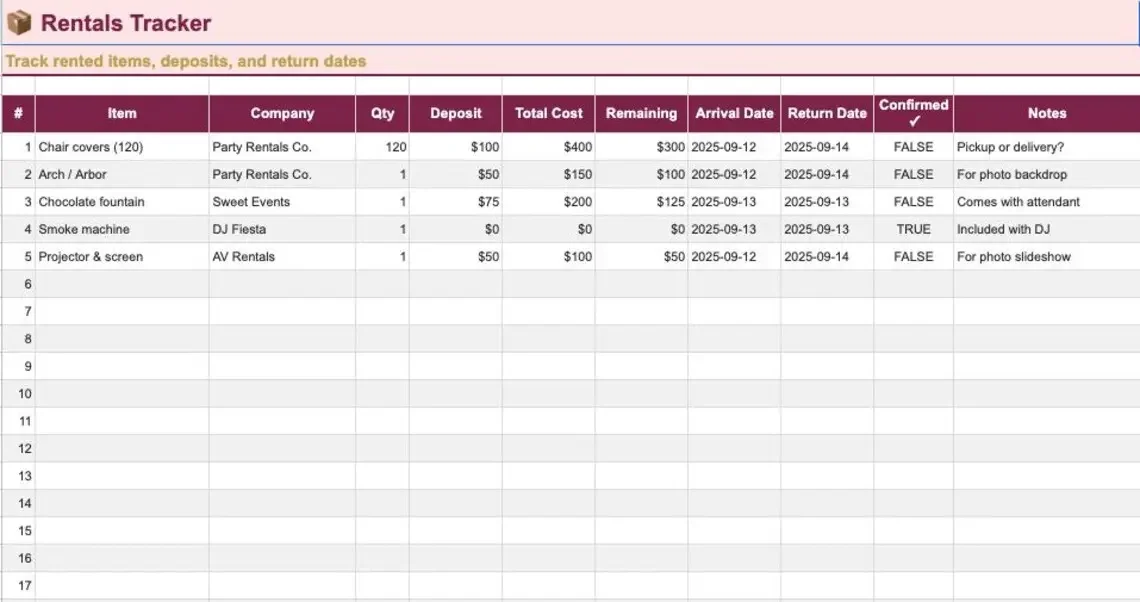Click the Notes column header

pyautogui.click(x=1047, y=113)
